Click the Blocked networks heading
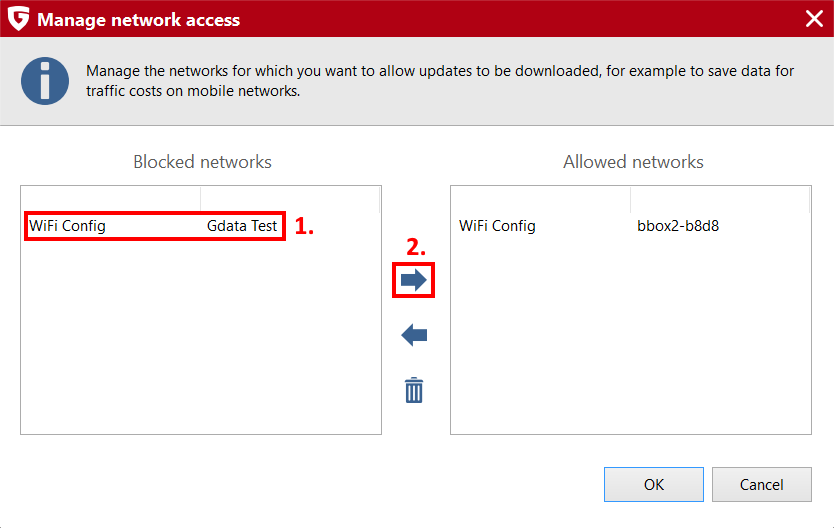The height and width of the screenshot is (528, 834). (x=202, y=162)
